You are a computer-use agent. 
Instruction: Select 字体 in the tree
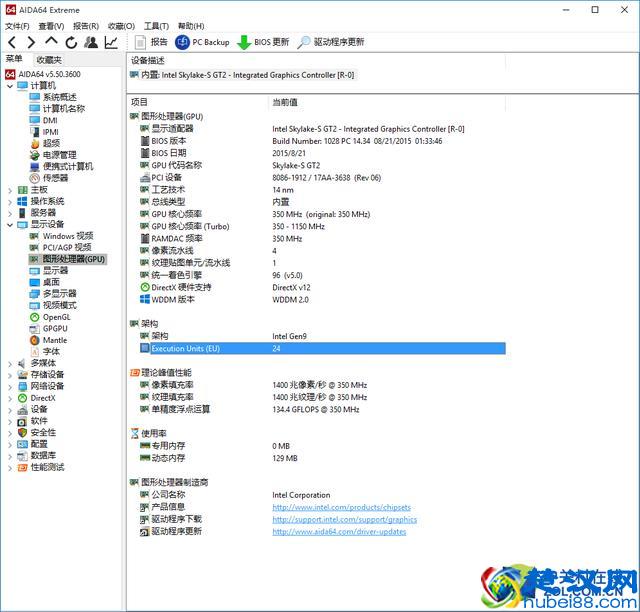pos(45,352)
